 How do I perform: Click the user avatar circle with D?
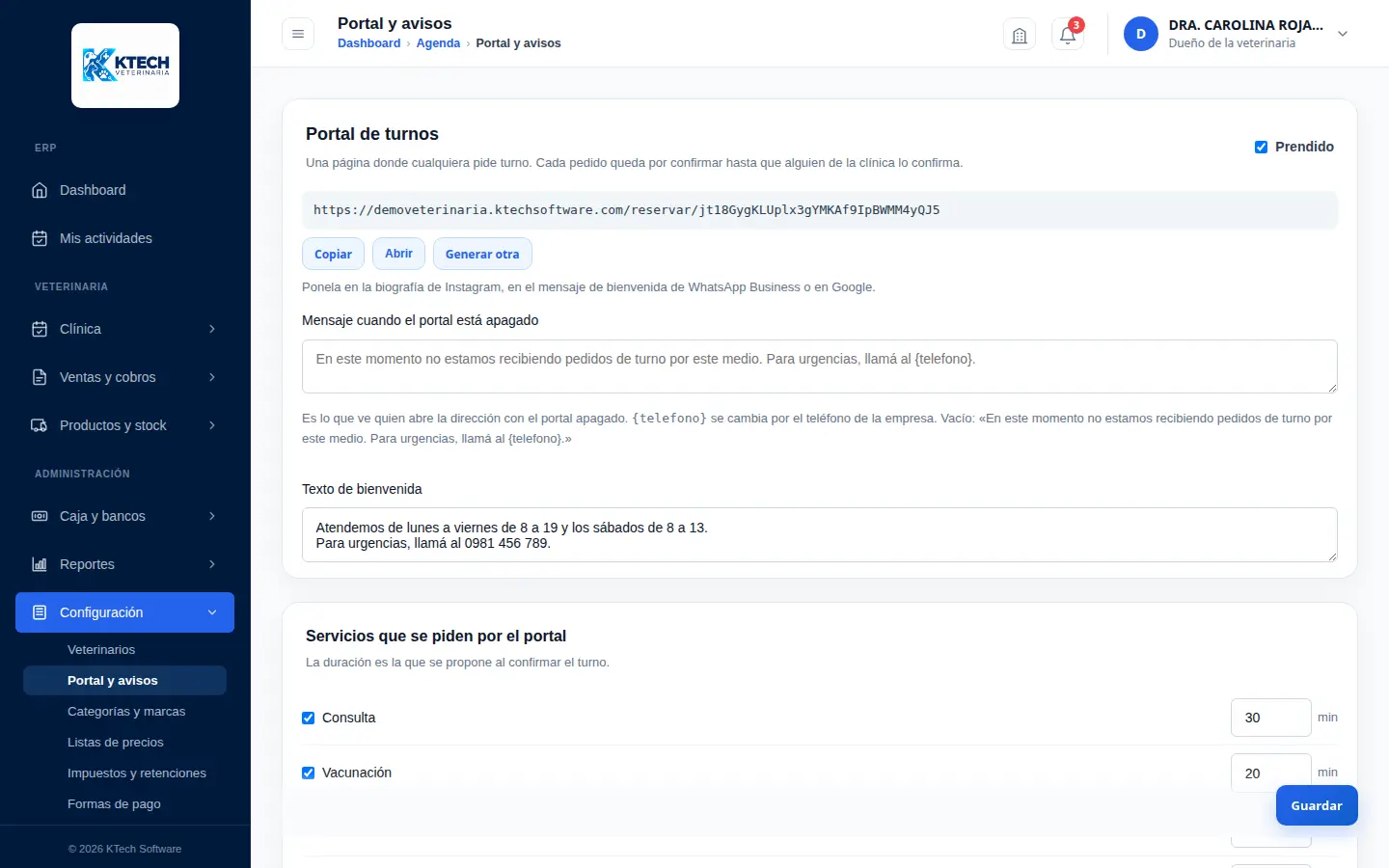tap(1141, 34)
